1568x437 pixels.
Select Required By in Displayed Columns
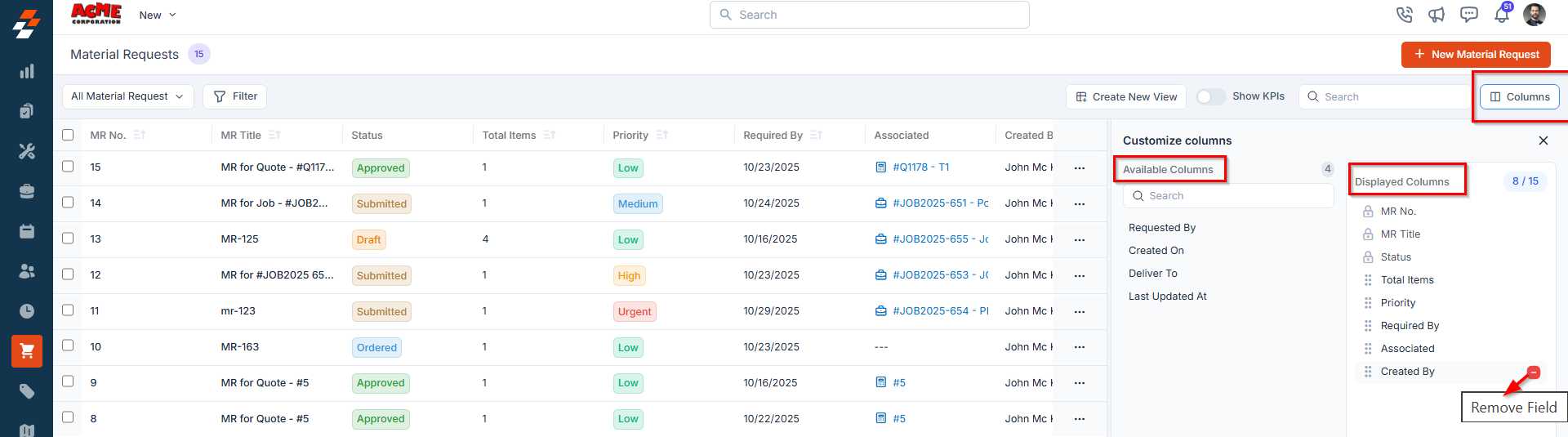click(x=1410, y=326)
